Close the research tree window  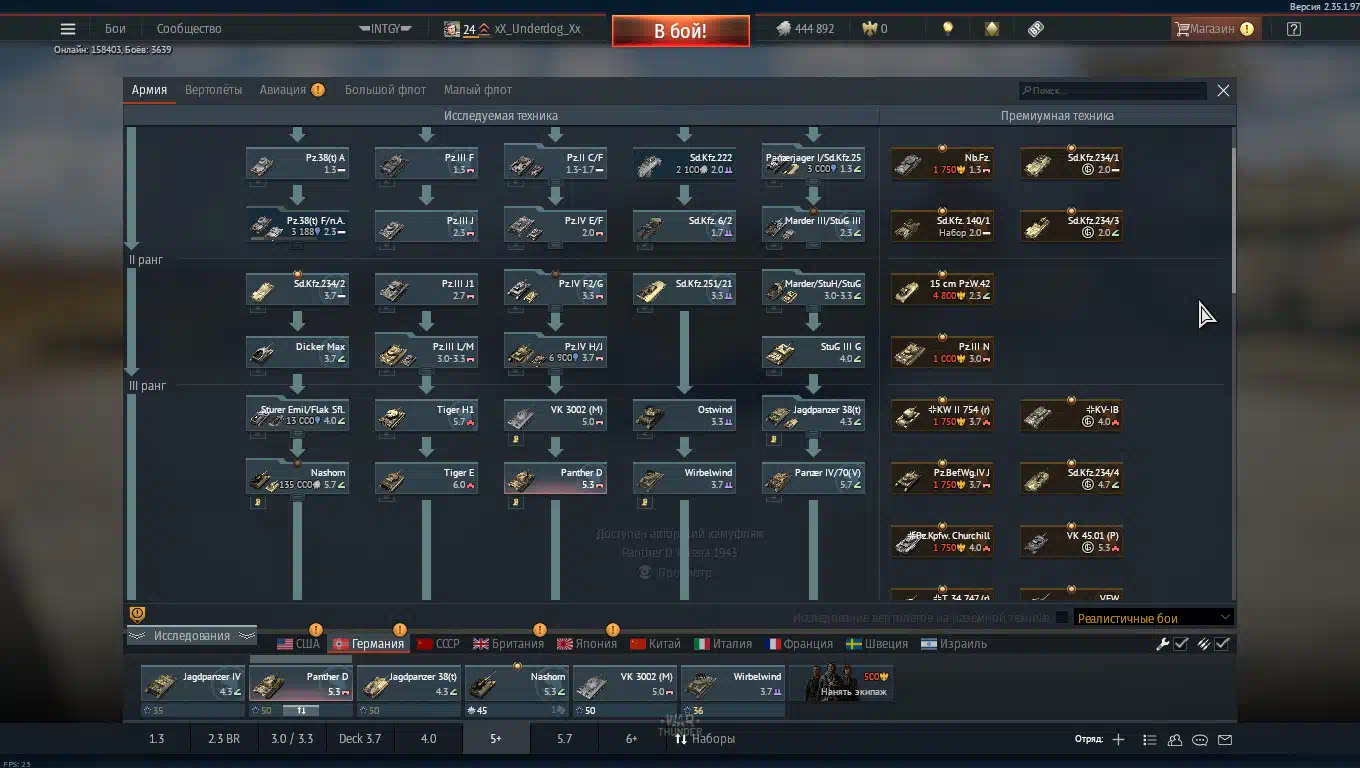(x=1223, y=90)
